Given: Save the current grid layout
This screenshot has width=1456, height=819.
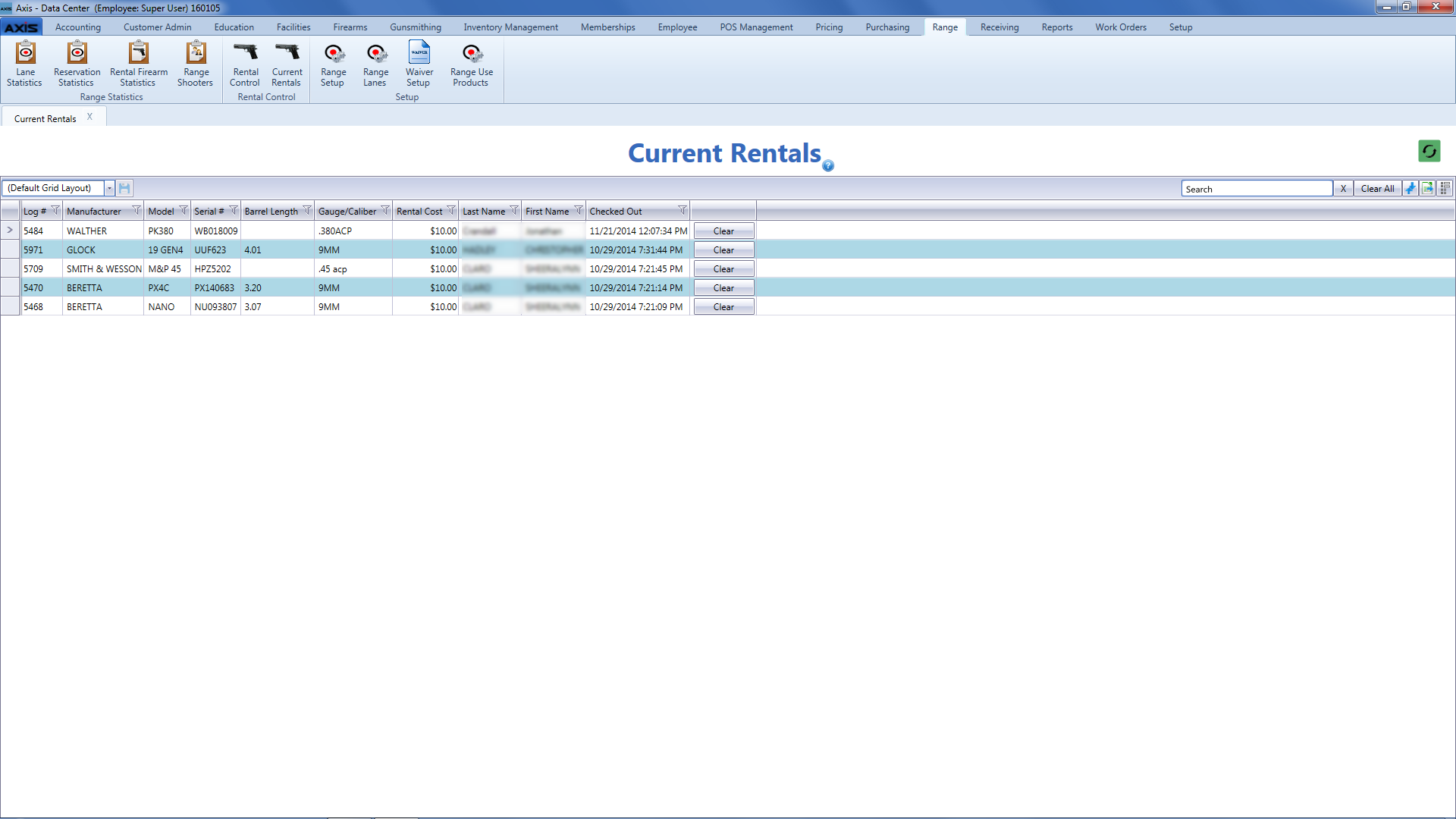Looking at the screenshot, I should point(125,188).
